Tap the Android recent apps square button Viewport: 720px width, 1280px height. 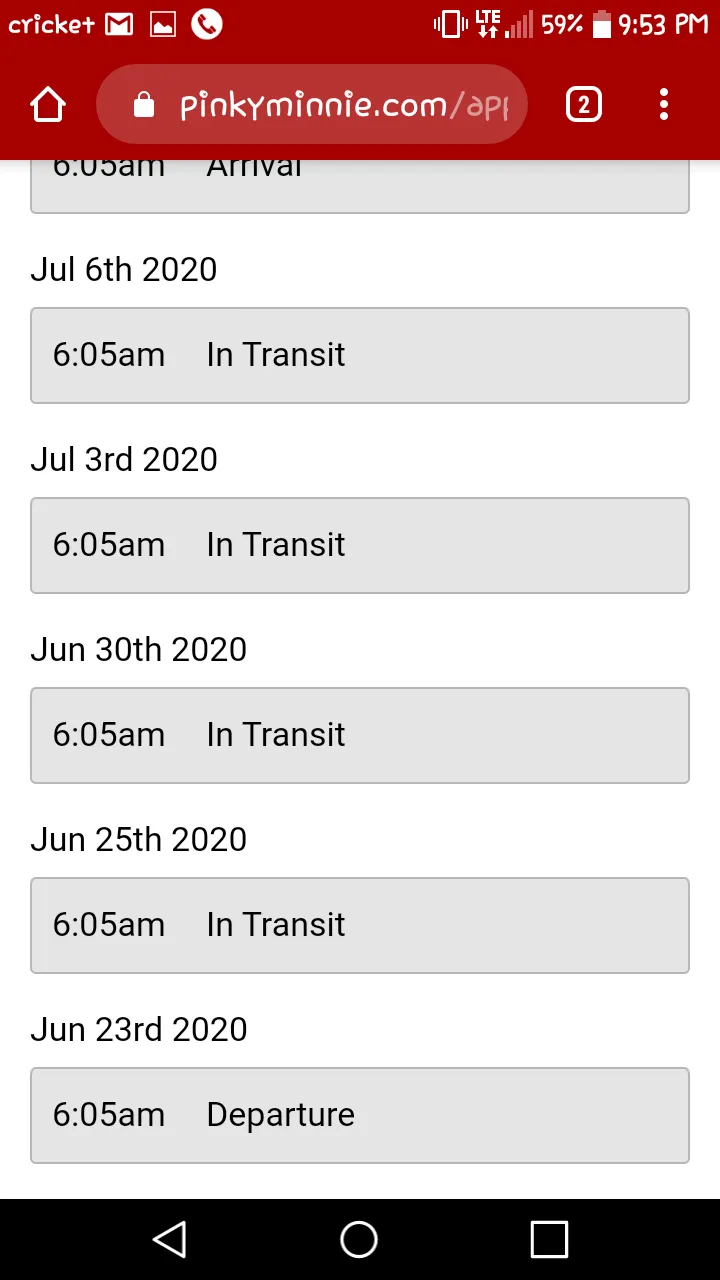point(549,1240)
